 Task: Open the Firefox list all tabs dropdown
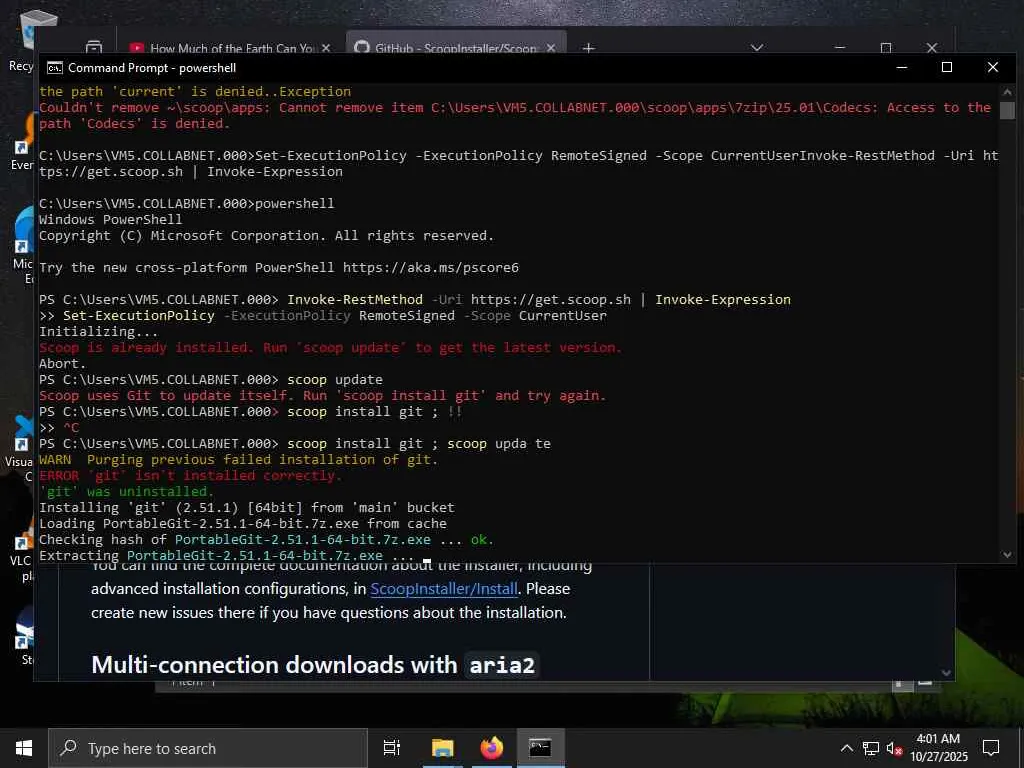[757, 48]
